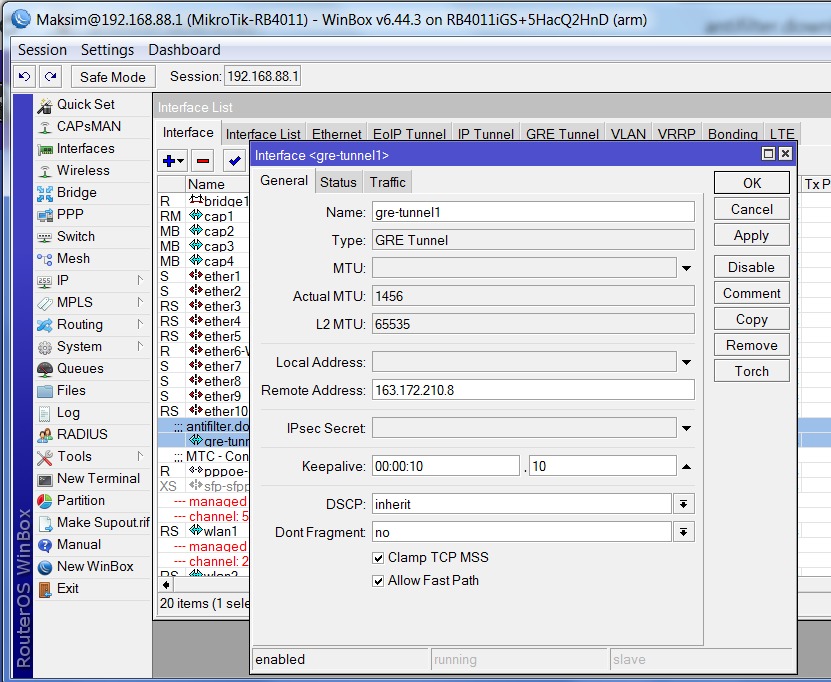Expand the IP submenu
Screen dimensions: 831x682
pos(140,280)
